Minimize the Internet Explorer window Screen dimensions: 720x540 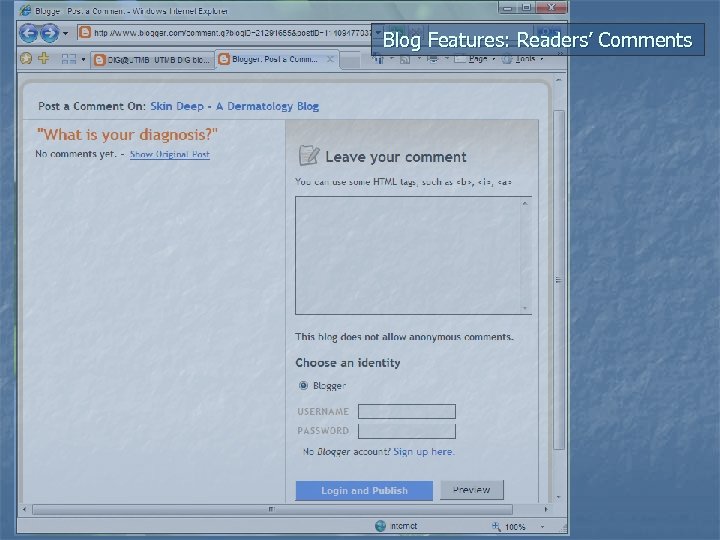(507, 7)
